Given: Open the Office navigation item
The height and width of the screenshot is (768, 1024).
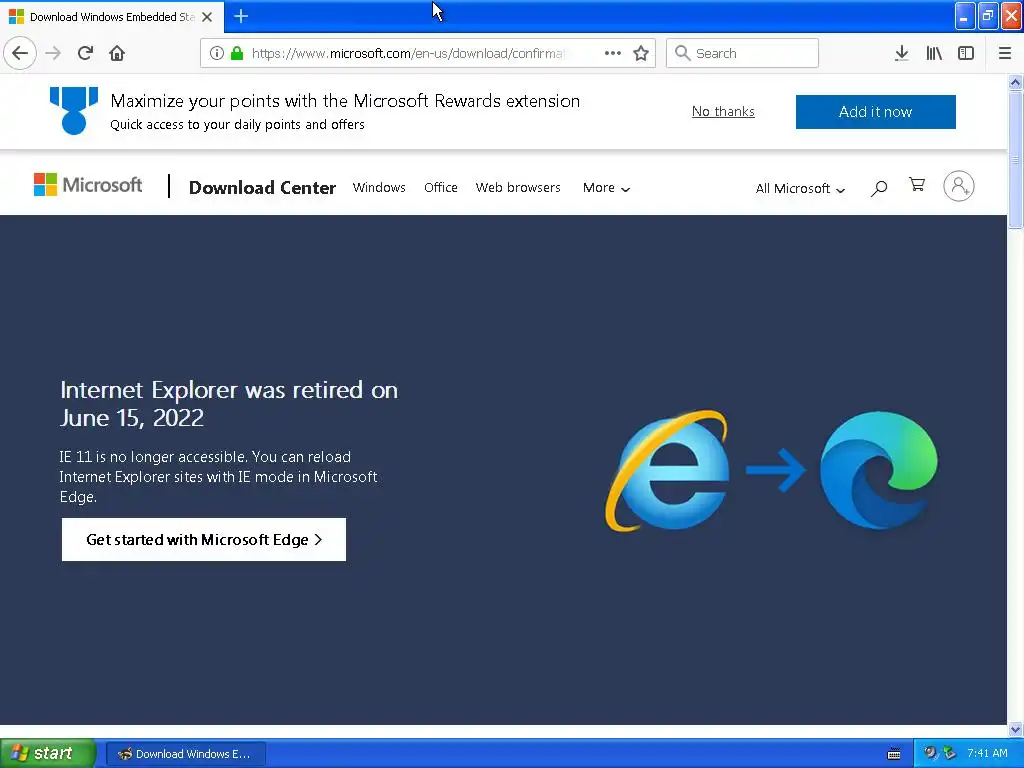Looking at the screenshot, I should [x=441, y=187].
